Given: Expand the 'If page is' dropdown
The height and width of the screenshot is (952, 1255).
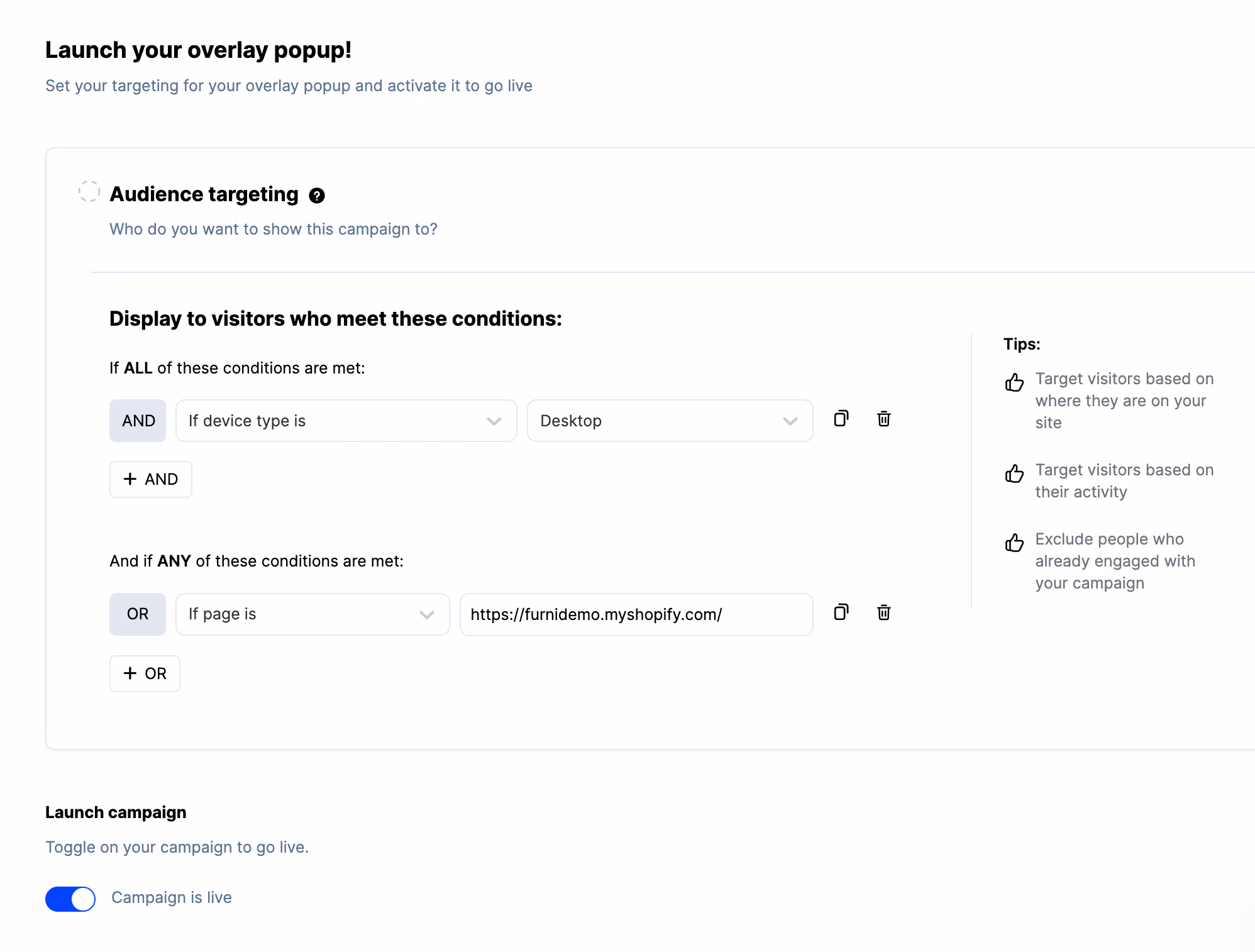Looking at the screenshot, I should pos(312,614).
